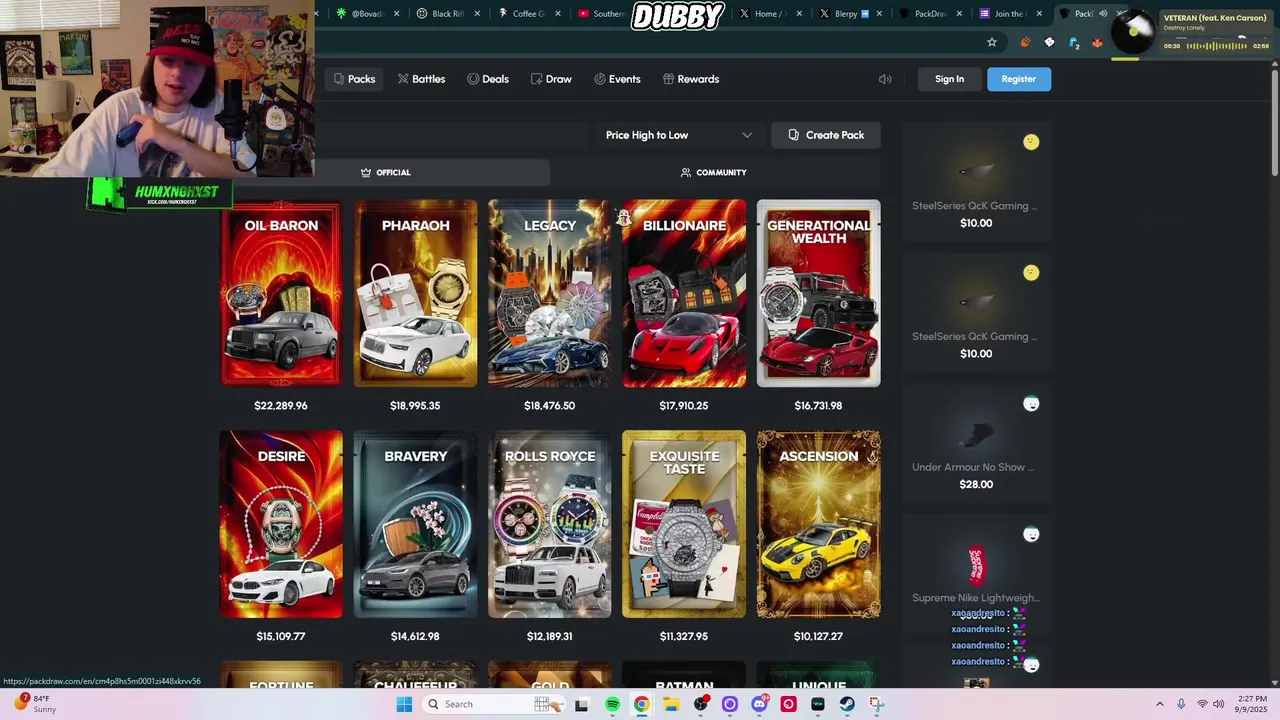1280x720 pixels.
Task: Open the Exquisite Taste pack
Action: [x=684, y=524]
